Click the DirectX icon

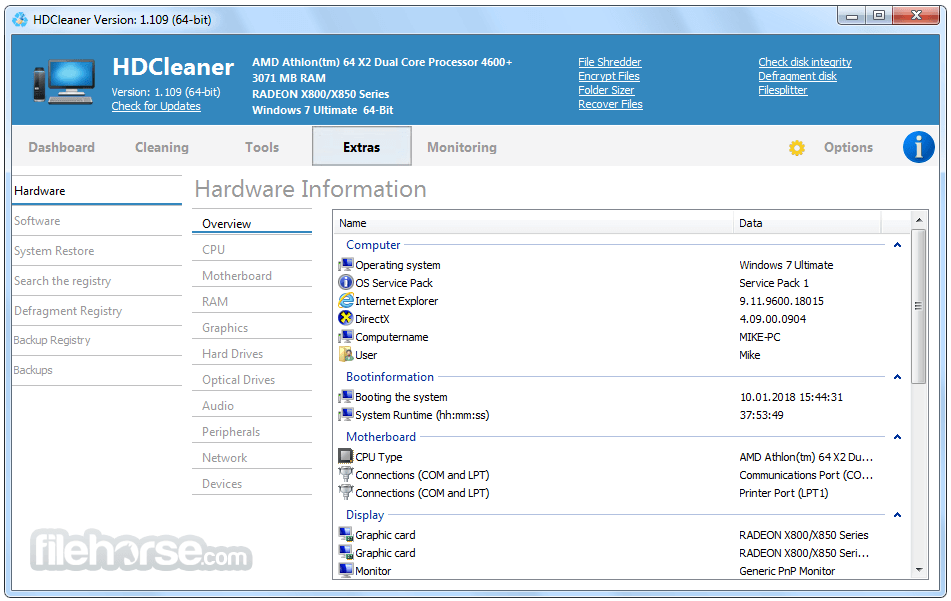(346, 318)
